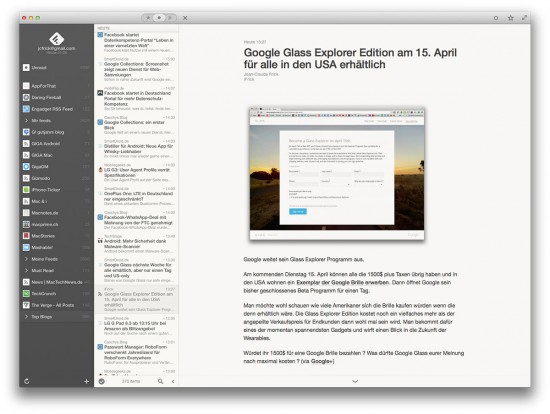Open article Google Glass nächste Woche
Viewport: 550px width, 414px height.
tap(136, 270)
